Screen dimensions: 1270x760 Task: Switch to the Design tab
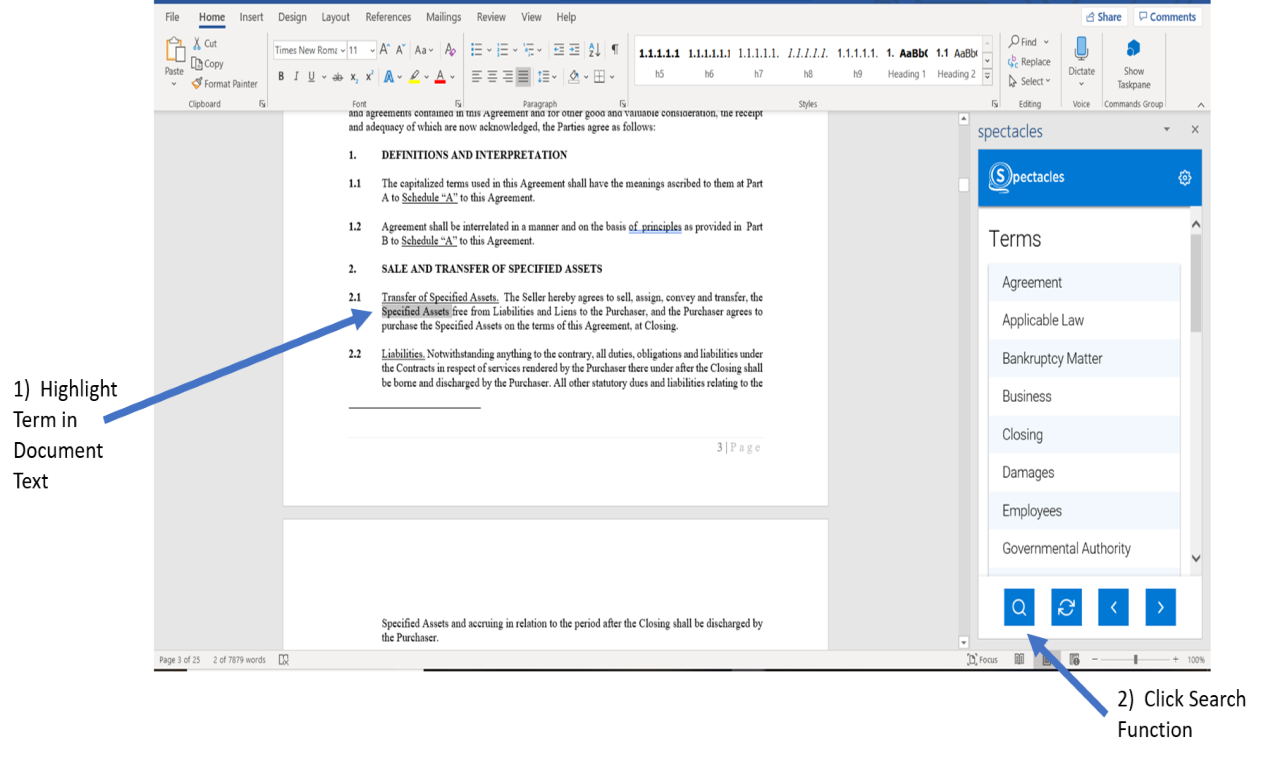[x=292, y=17]
